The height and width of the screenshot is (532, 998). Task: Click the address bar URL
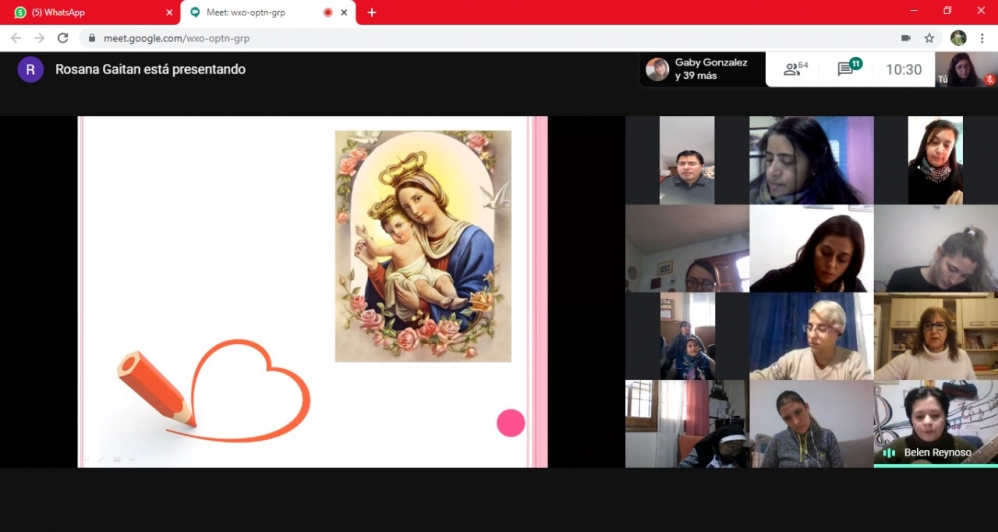(x=176, y=38)
